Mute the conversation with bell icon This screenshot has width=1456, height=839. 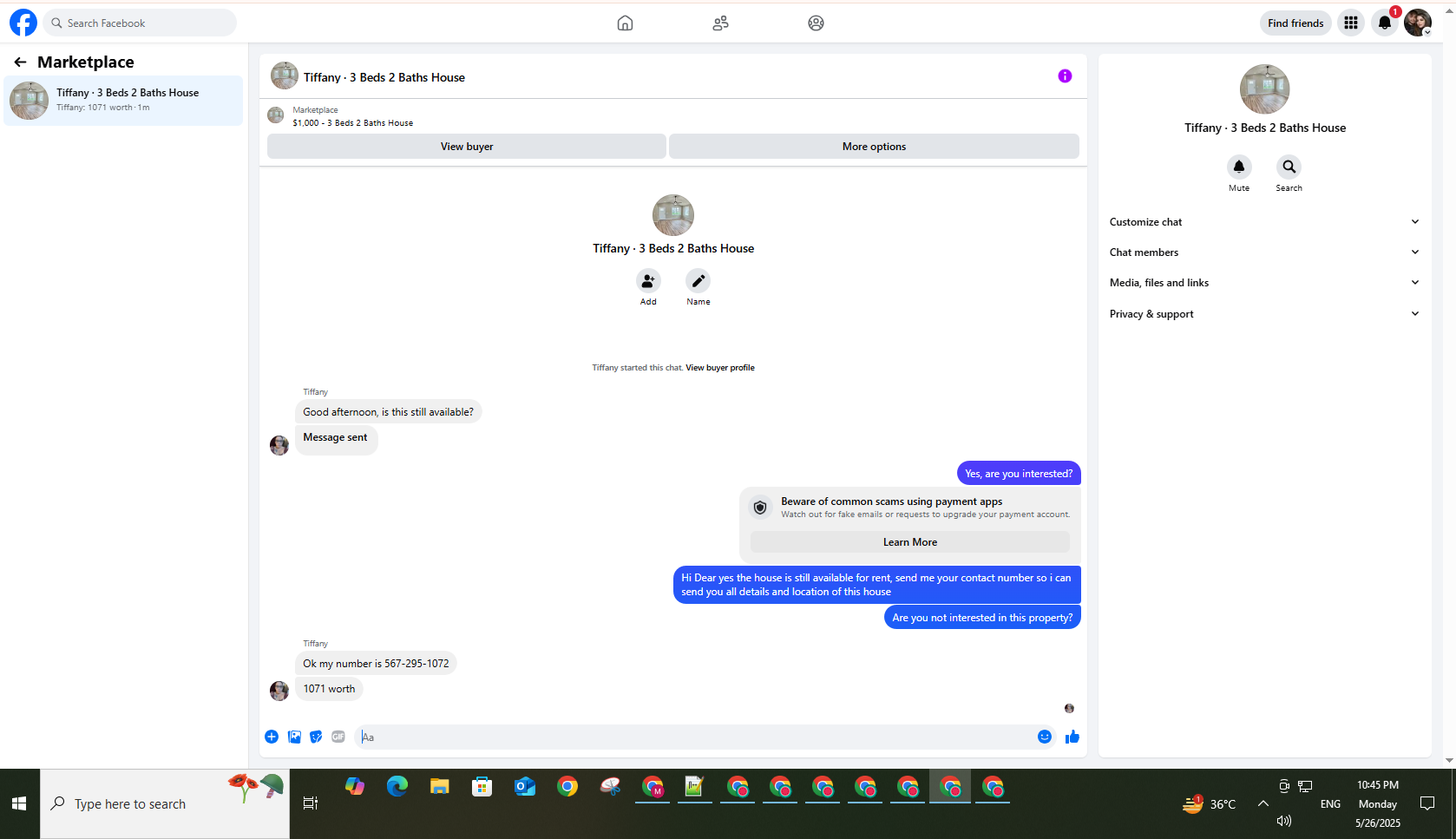coord(1239,167)
